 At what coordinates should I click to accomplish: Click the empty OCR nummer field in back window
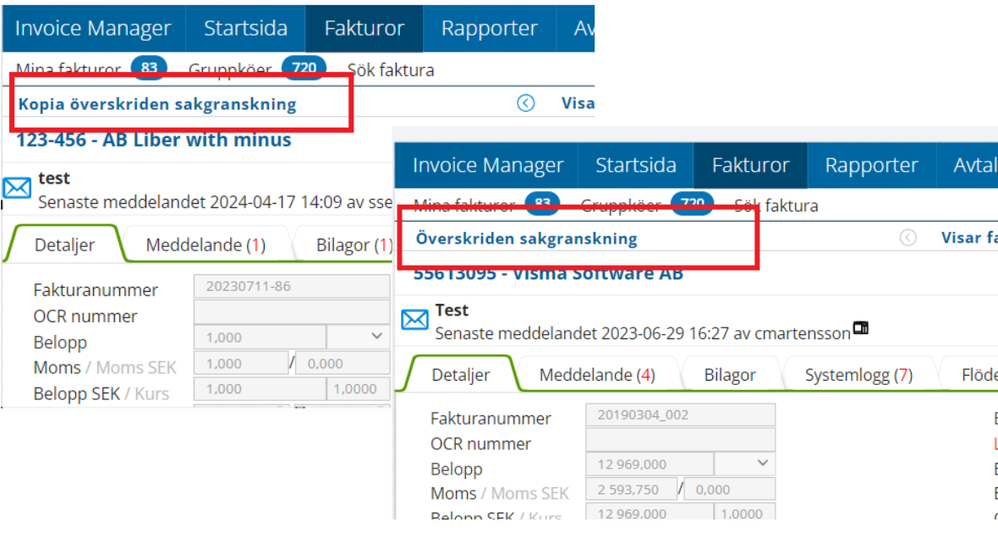(x=292, y=312)
